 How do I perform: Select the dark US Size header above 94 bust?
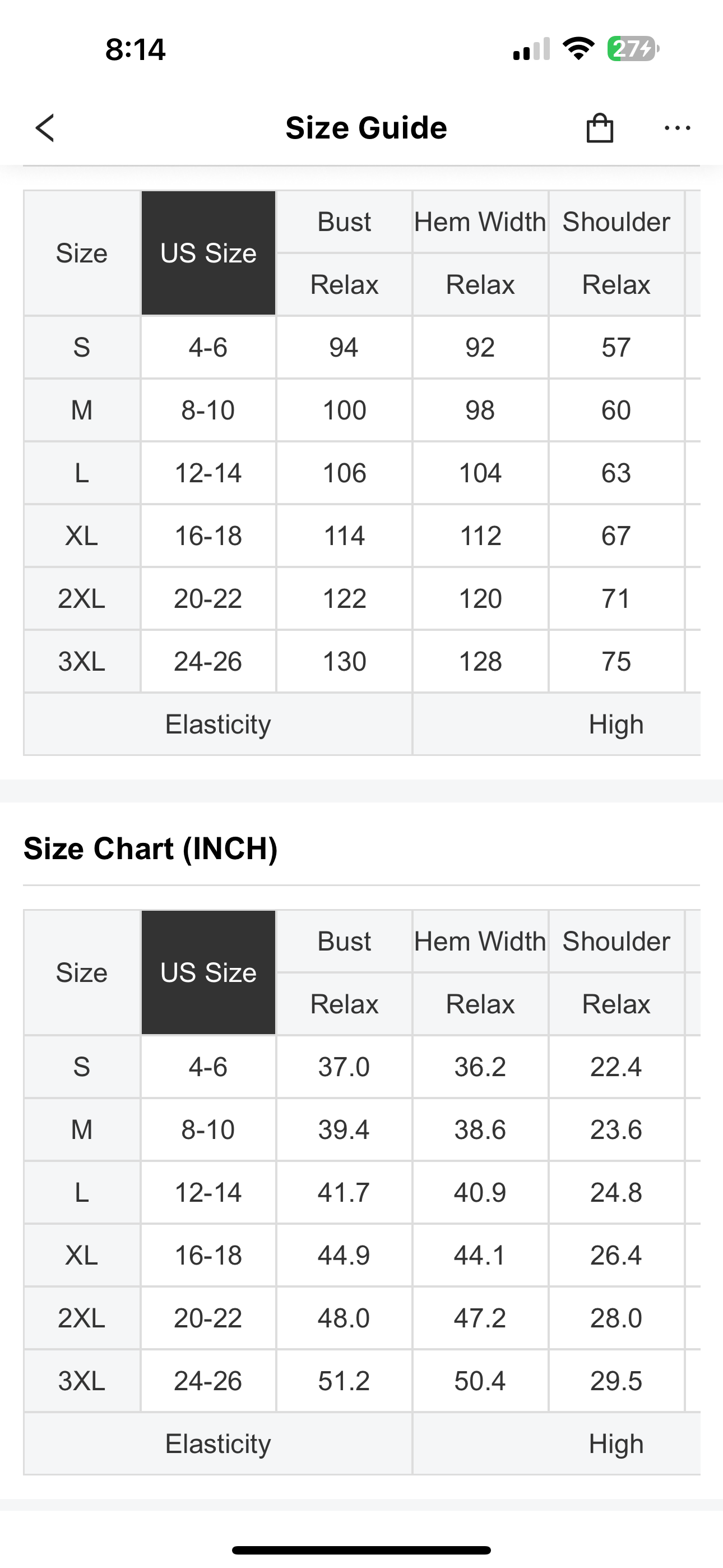208,253
